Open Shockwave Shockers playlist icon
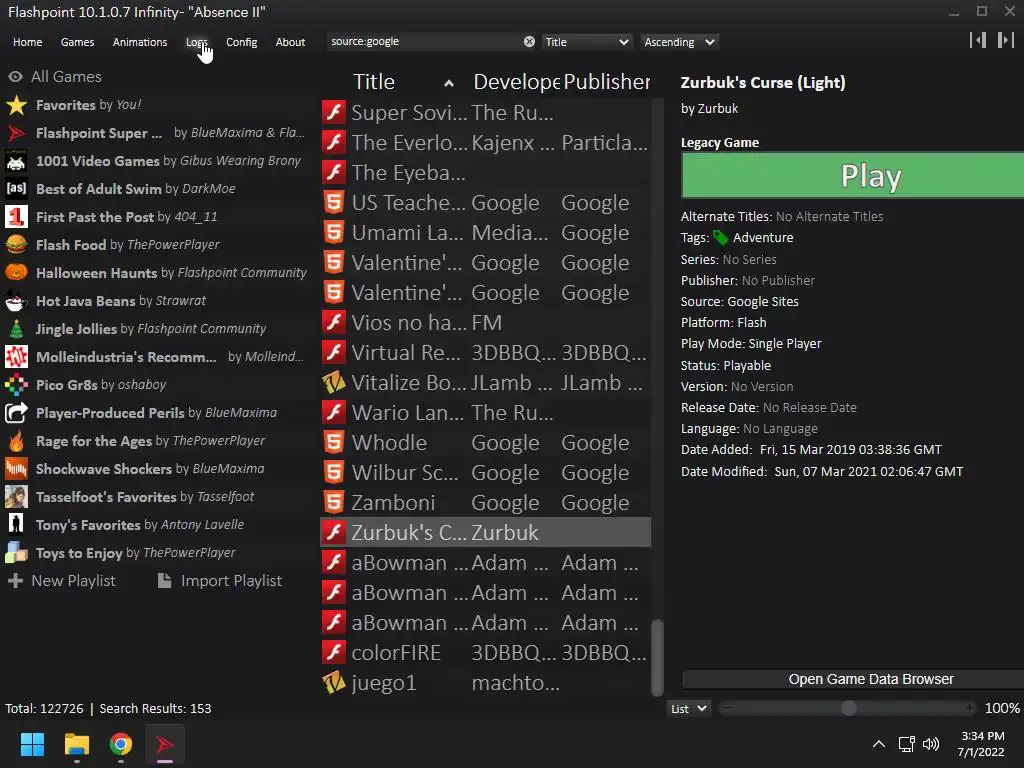 16,469
